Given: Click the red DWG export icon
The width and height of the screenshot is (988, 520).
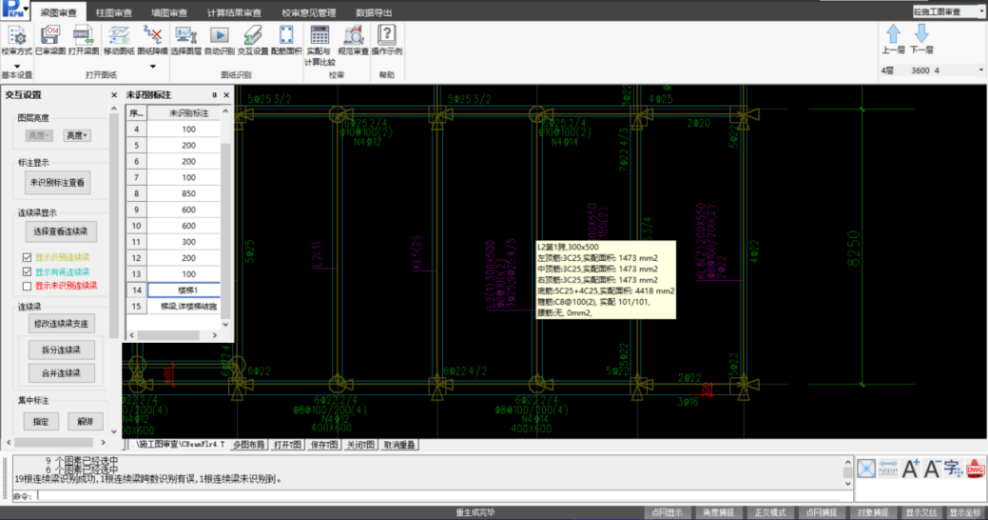Looking at the screenshot, I should (x=975, y=467).
